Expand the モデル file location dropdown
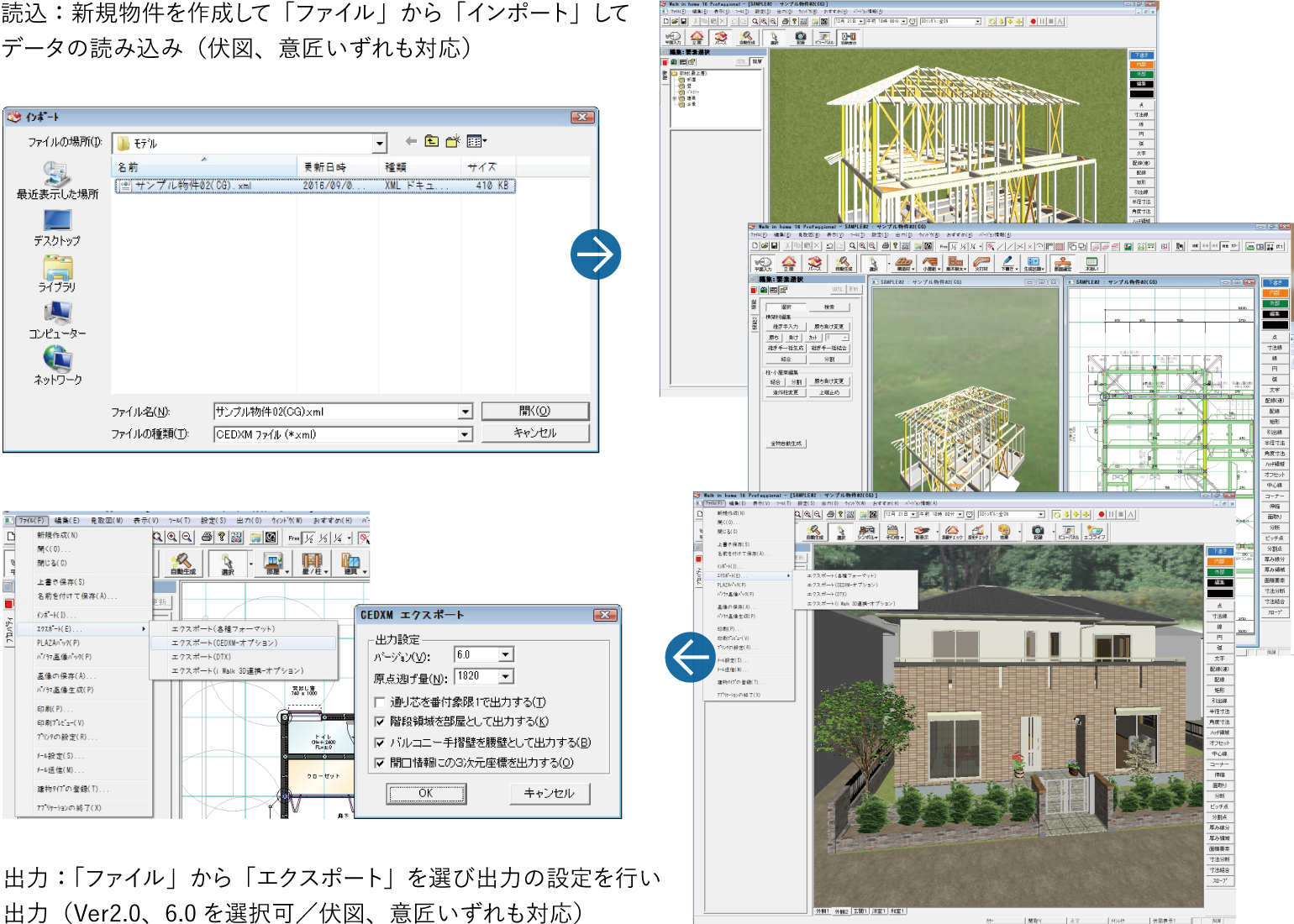Viewport: 1294px width, 924px height. pos(379,144)
